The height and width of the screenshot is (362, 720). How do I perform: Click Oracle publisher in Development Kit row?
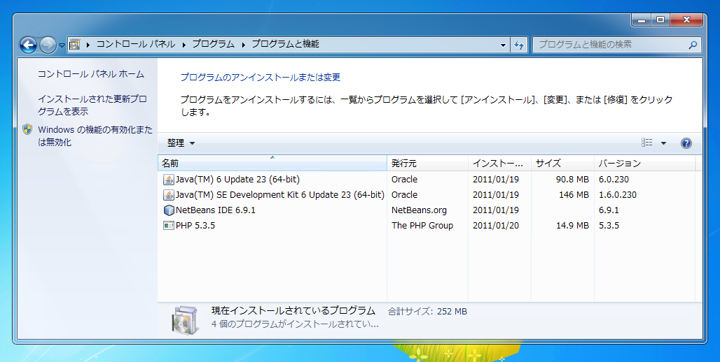[405, 195]
